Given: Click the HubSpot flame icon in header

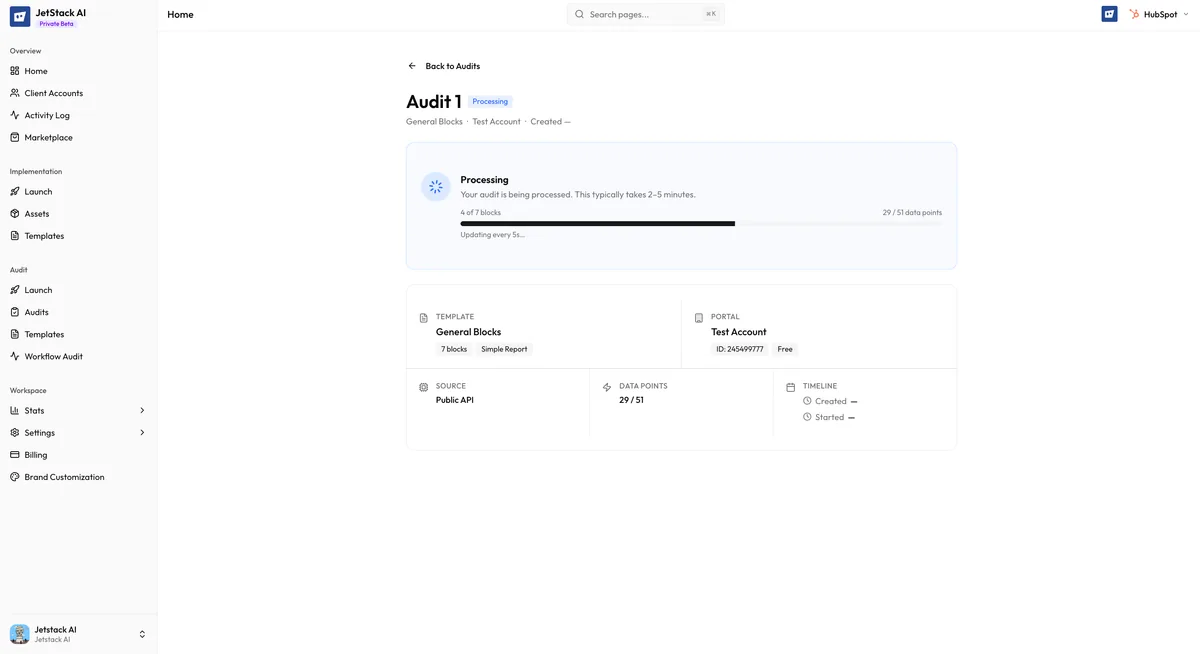Looking at the screenshot, I should click(x=1133, y=13).
